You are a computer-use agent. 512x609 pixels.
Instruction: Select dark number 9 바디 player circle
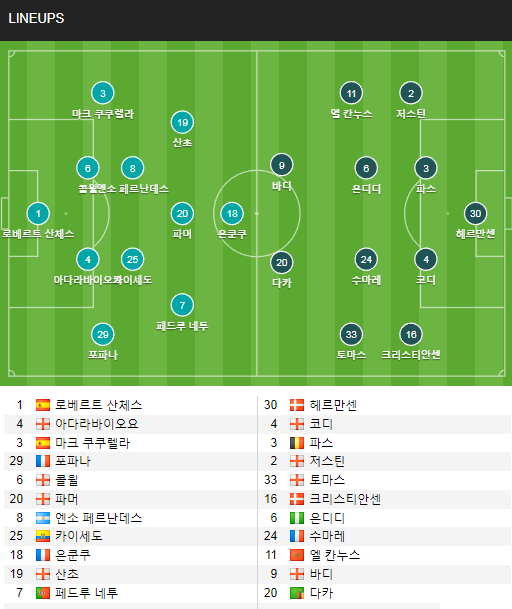282,165
